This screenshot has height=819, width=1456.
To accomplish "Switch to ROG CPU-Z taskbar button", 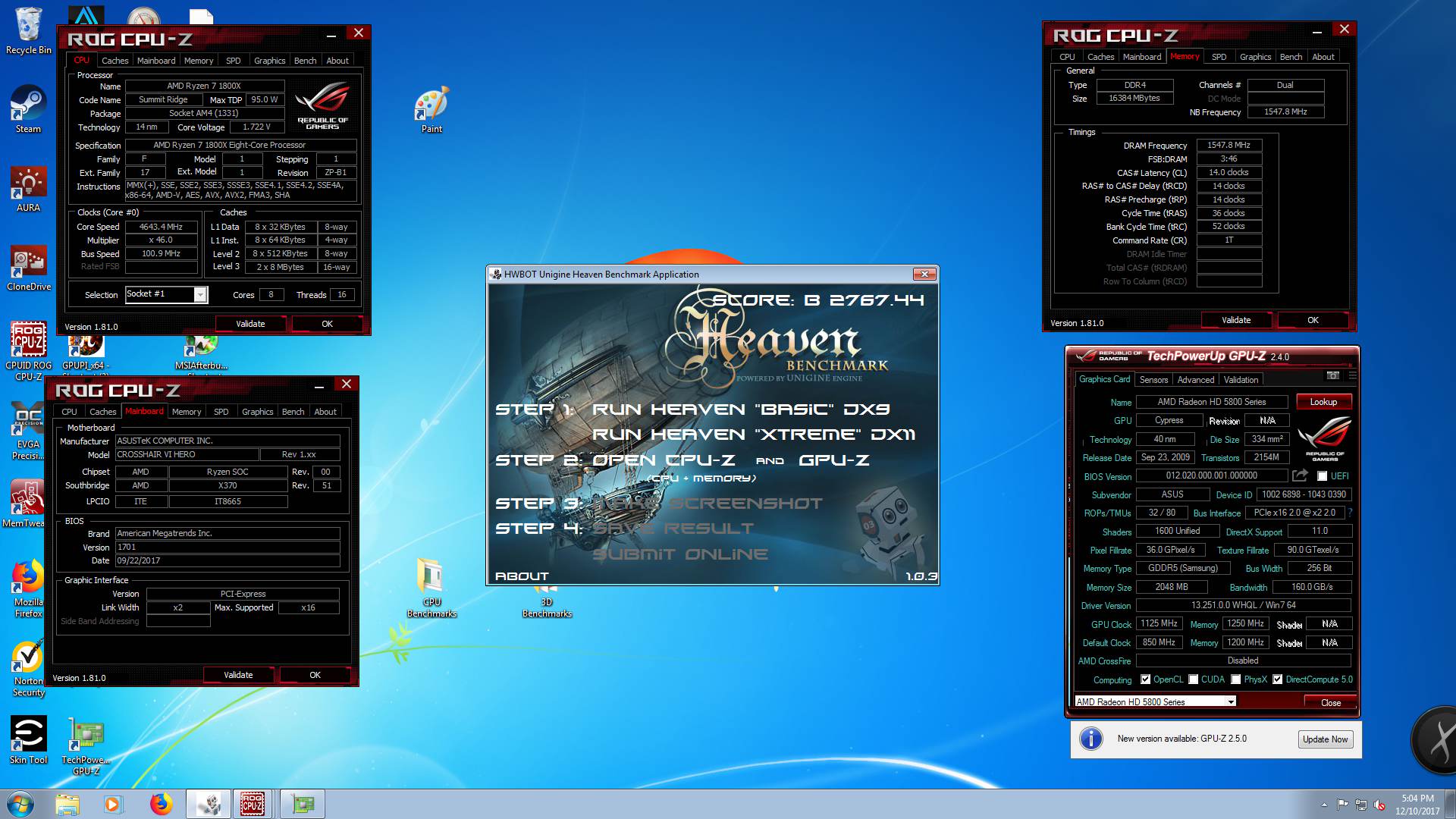I will (253, 804).
